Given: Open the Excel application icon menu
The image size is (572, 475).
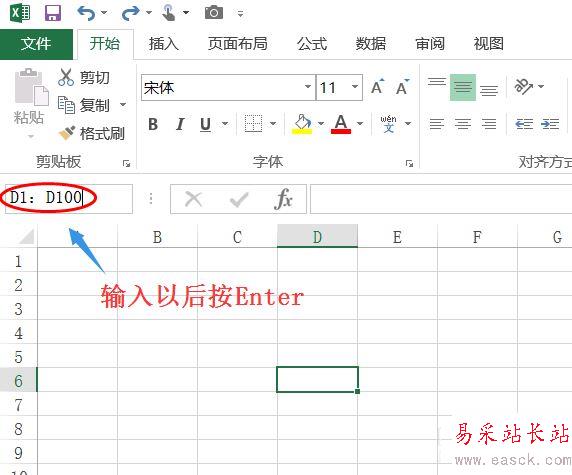Looking at the screenshot, I should click(20, 13).
